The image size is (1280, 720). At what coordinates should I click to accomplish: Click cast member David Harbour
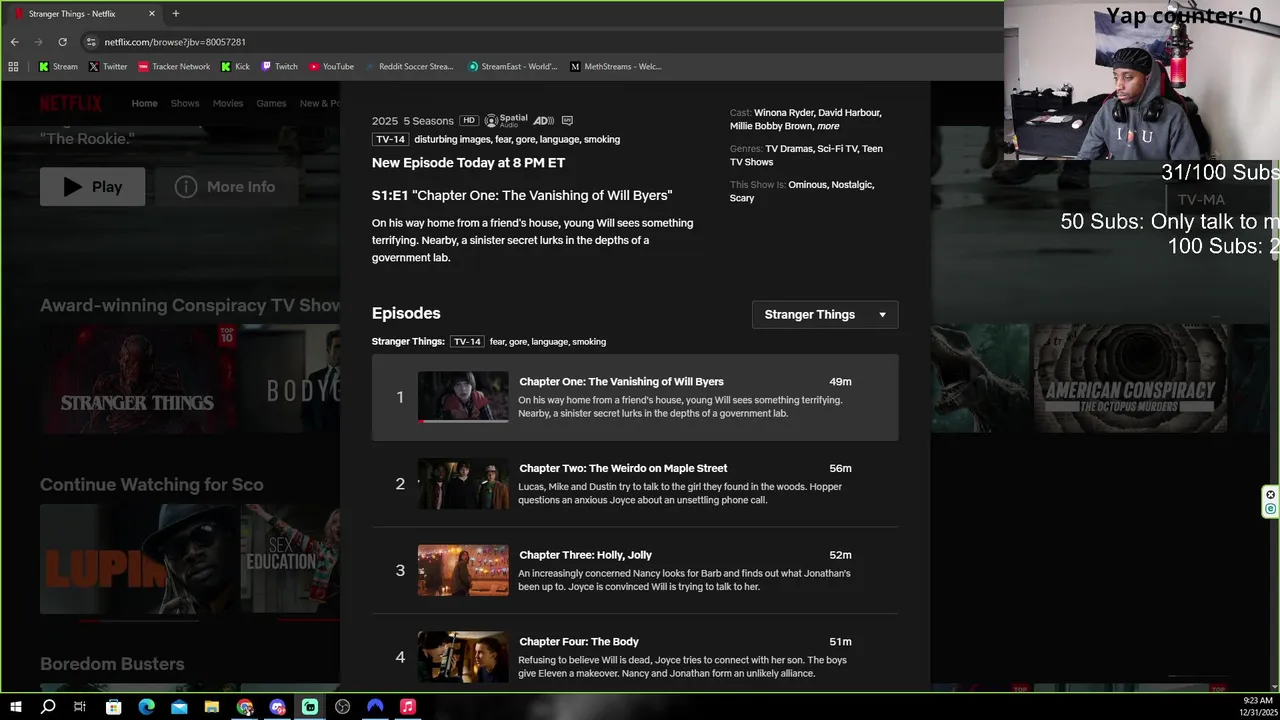(x=849, y=113)
